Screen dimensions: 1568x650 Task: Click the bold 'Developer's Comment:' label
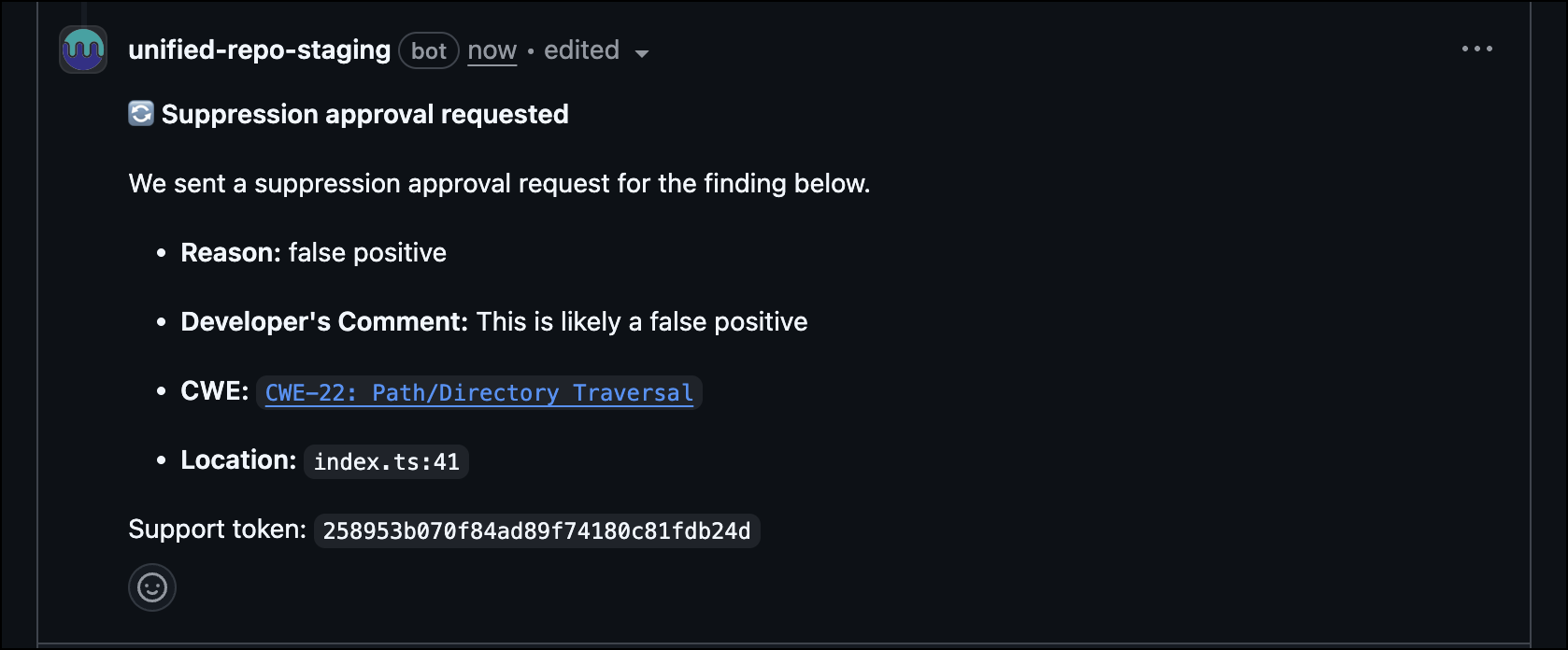pyautogui.click(x=323, y=321)
